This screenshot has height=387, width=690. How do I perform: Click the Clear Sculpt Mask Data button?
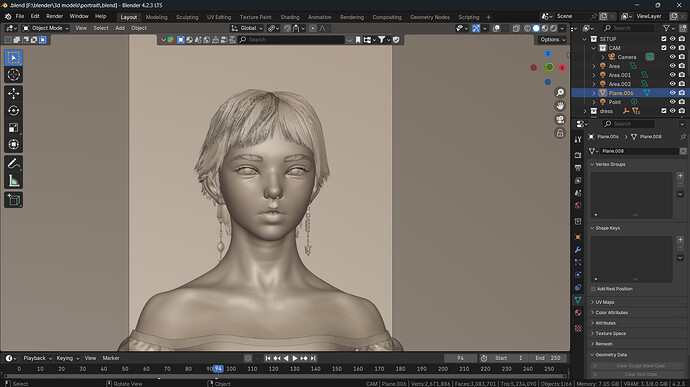pyautogui.click(x=637, y=366)
